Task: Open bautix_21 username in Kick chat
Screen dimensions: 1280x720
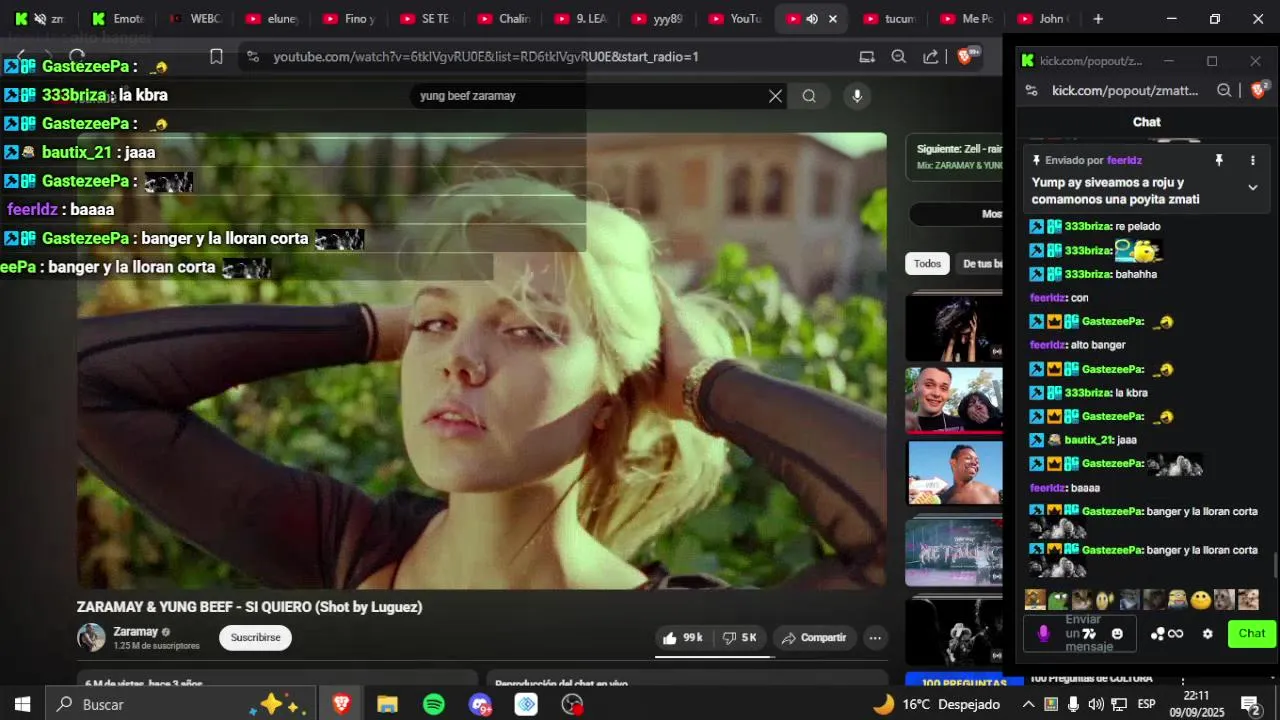Action: 1088,440
